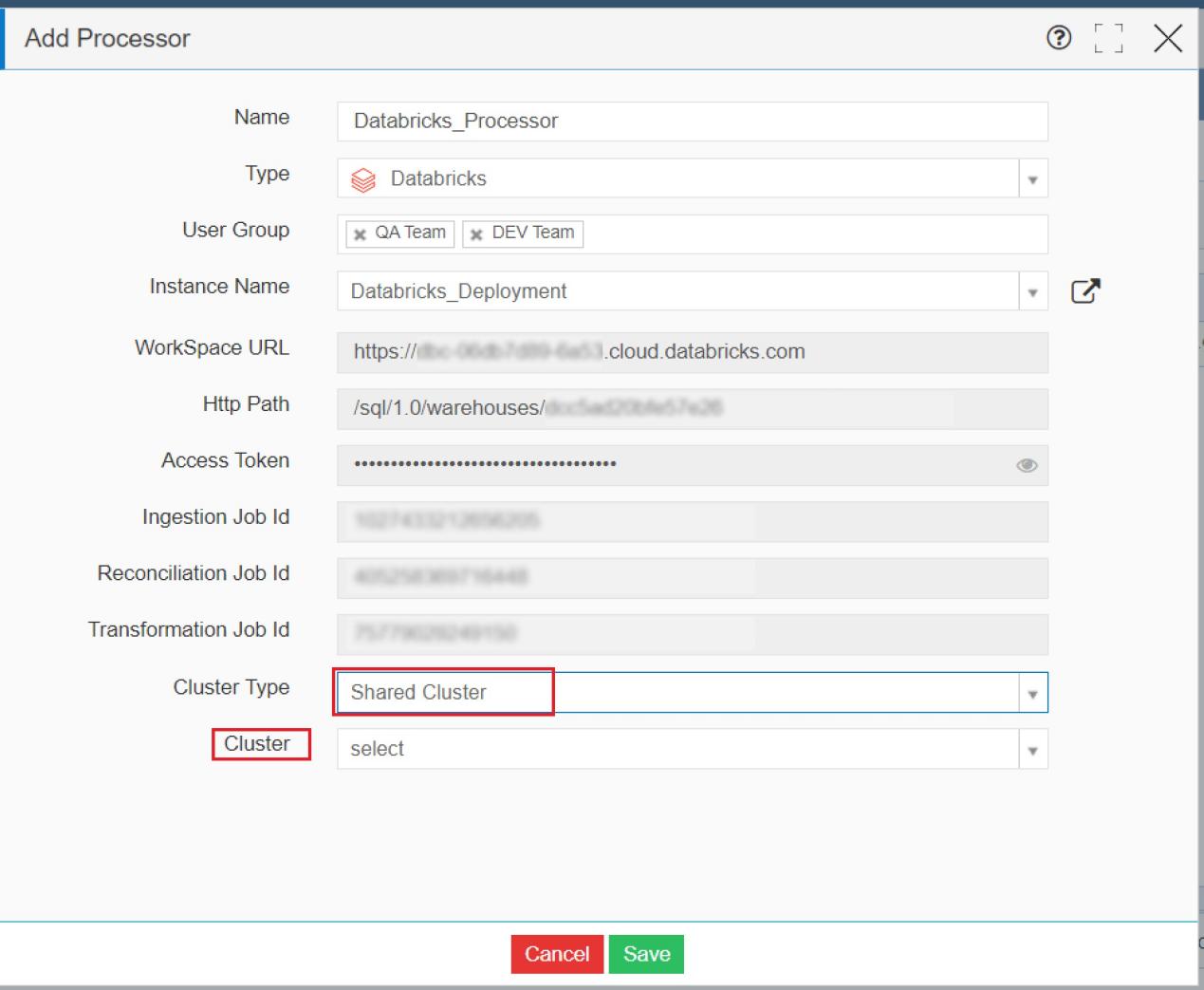Screen dimensions: 1204x990
Task: Click inside the Name input field
Action: [x=691, y=121]
